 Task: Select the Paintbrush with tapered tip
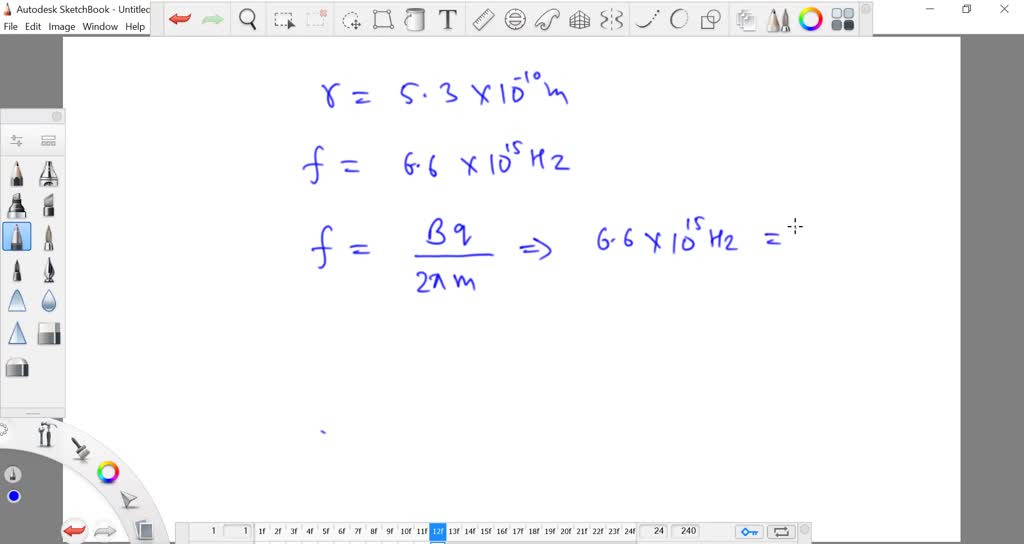48,237
